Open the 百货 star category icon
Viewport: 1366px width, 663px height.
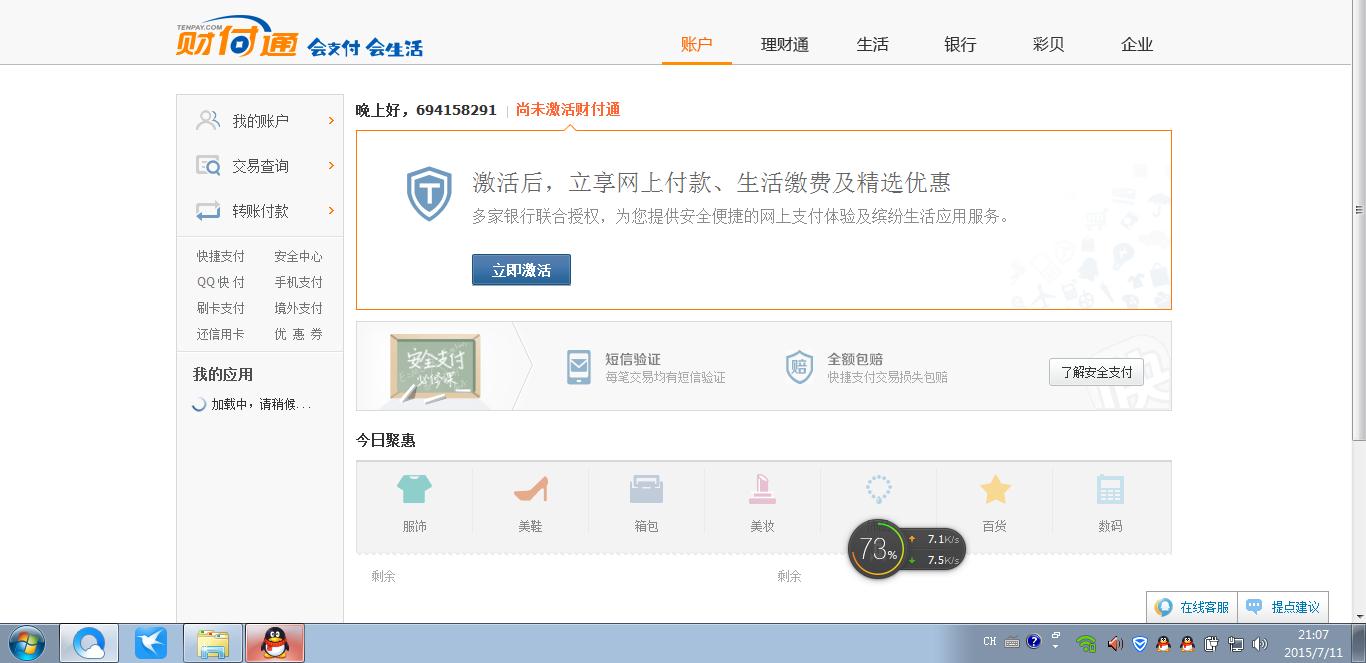[x=995, y=489]
